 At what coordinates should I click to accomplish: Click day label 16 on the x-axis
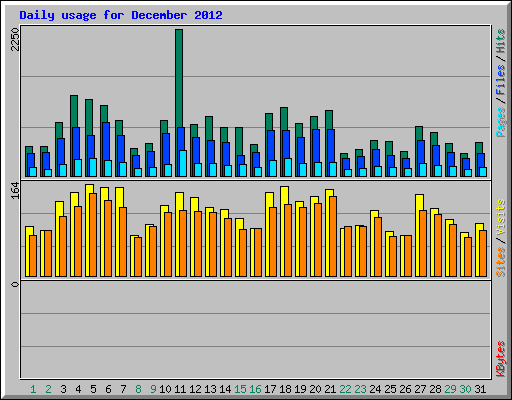click(x=255, y=389)
